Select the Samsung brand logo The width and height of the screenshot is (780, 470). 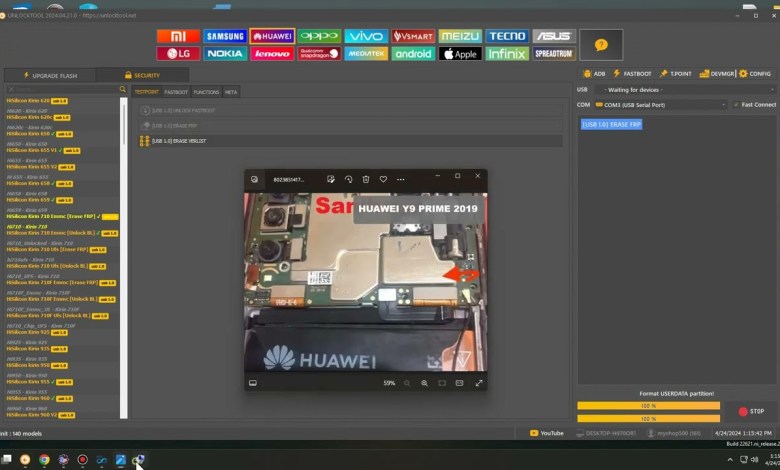225,36
